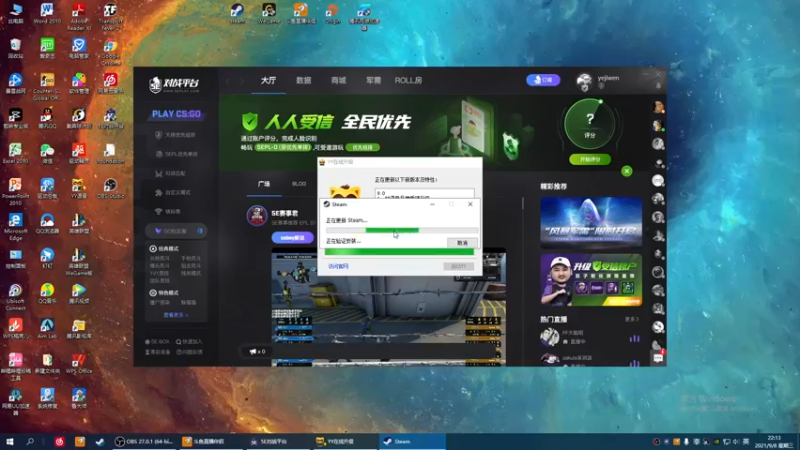Click the 5E platform logo
This screenshot has width=800, height=450.
pyautogui.click(x=174, y=84)
